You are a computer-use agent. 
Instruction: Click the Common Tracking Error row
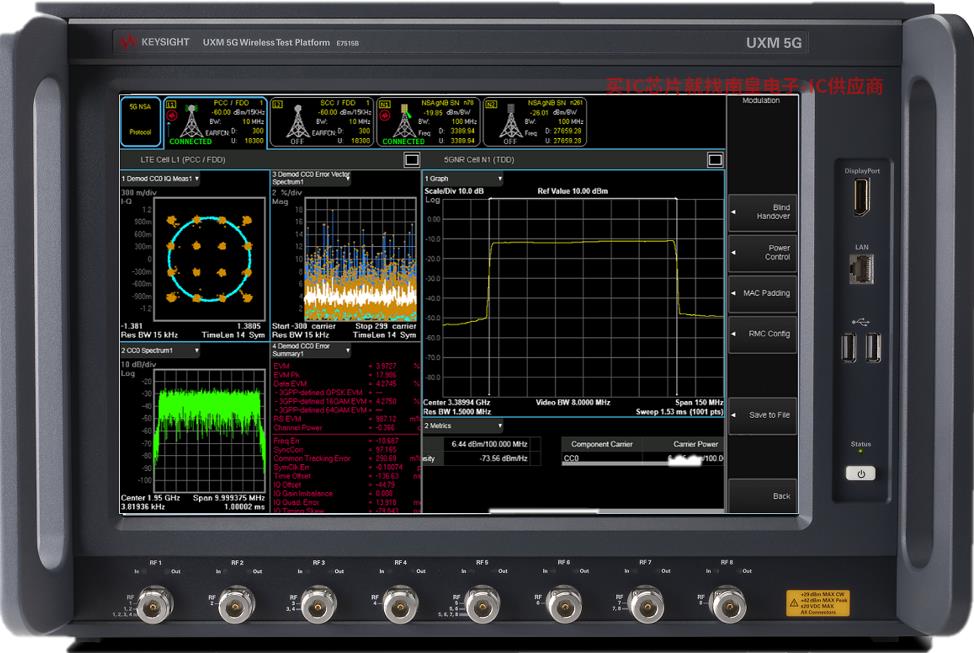[347, 459]
